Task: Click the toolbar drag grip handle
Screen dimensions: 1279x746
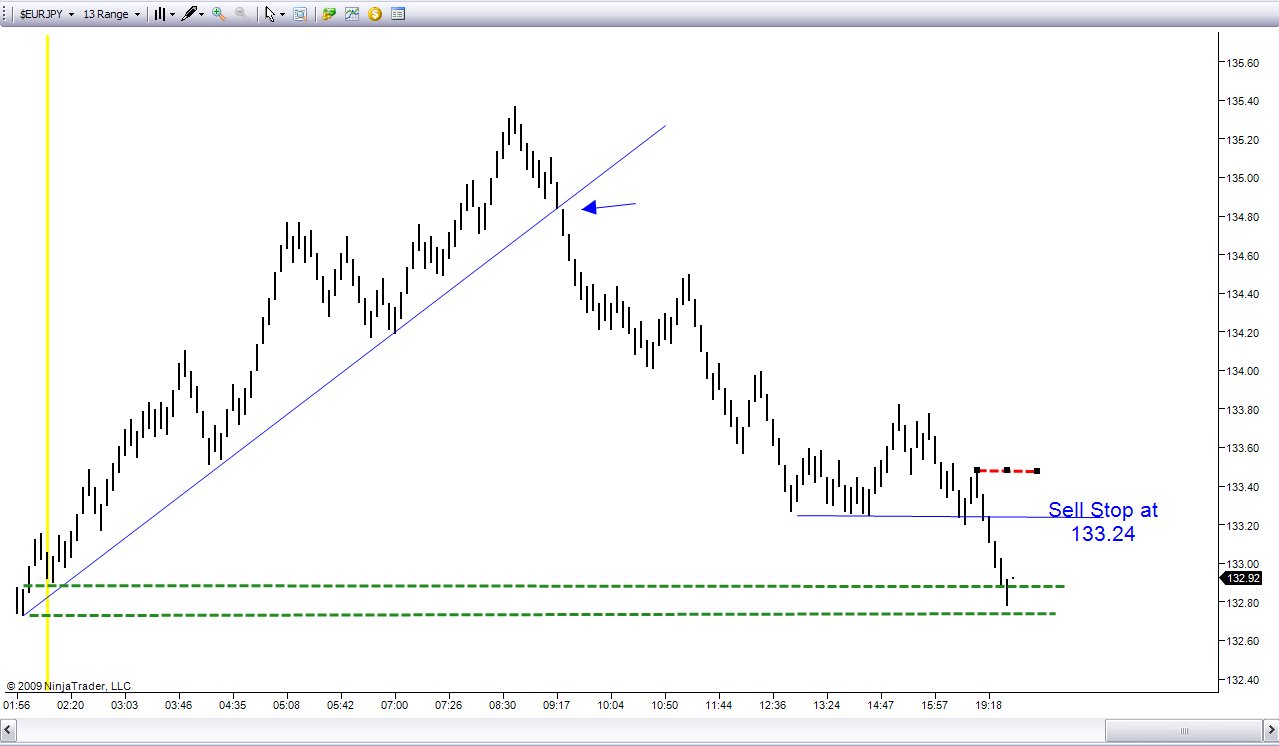Action: [x=5, y=14]
